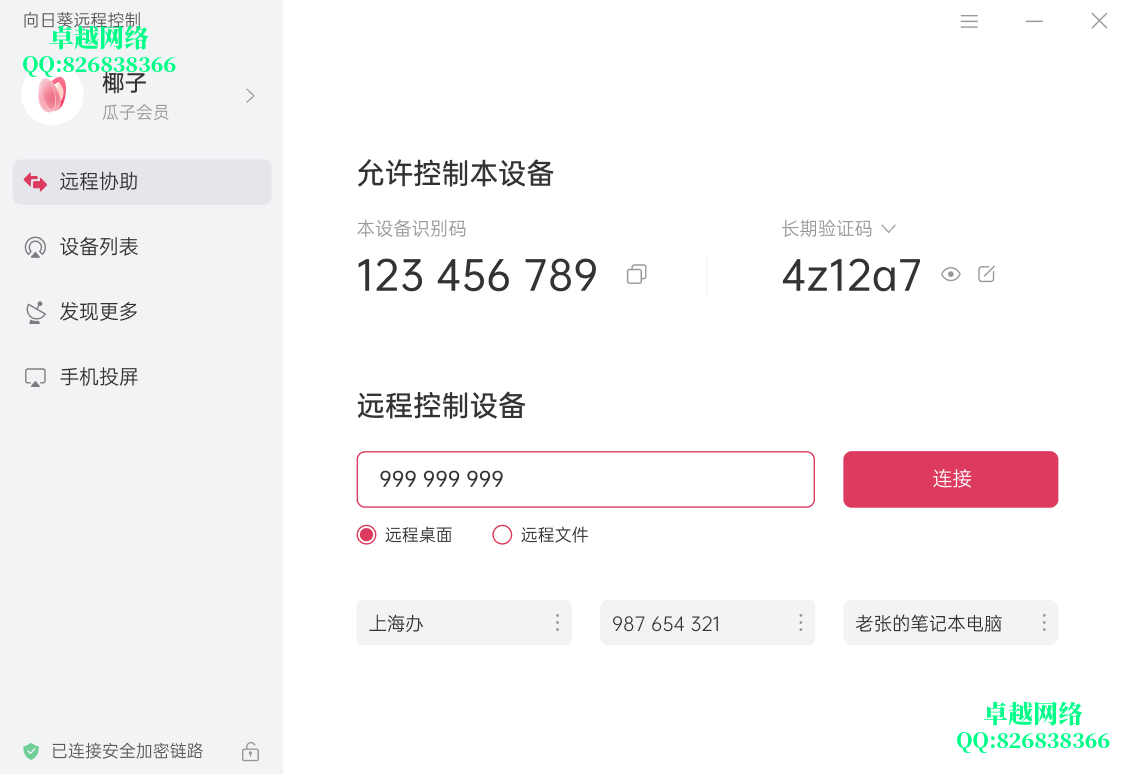Click the 椰子 profile avatar
Screen dimensions: 1132x774
[52, 95]
